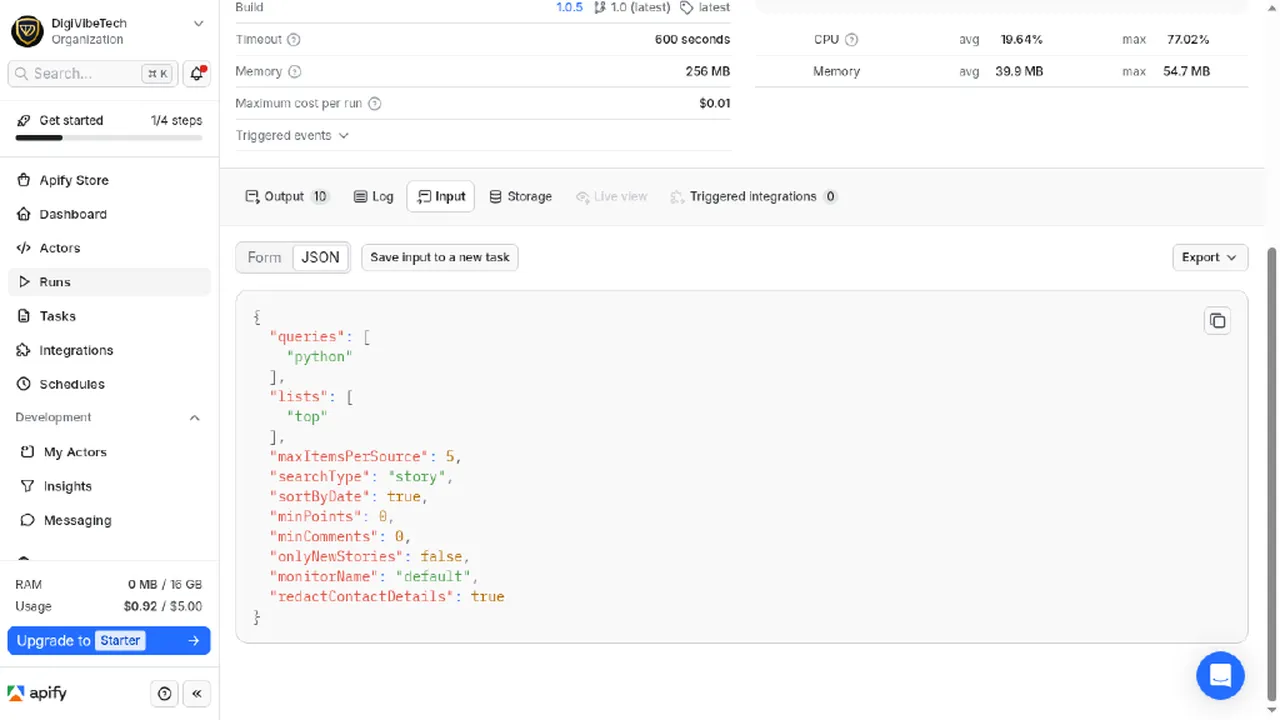Click the Timeout info icon

[294, 40]
